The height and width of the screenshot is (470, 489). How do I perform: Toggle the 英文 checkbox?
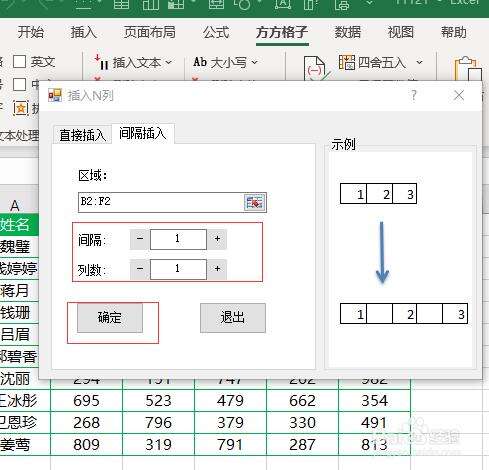[19, 62]
